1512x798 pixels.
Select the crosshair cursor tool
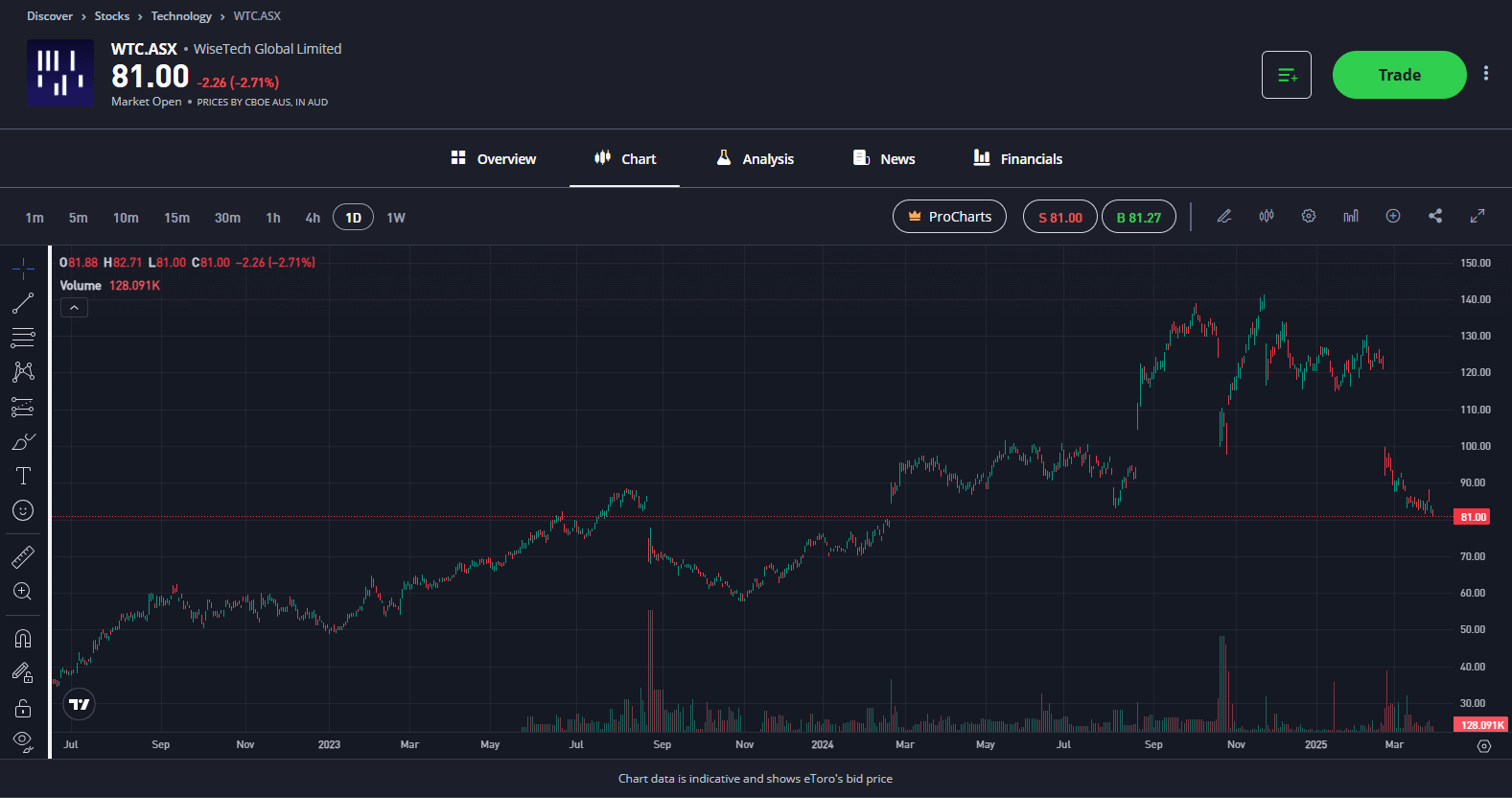(x=23, y=270)
